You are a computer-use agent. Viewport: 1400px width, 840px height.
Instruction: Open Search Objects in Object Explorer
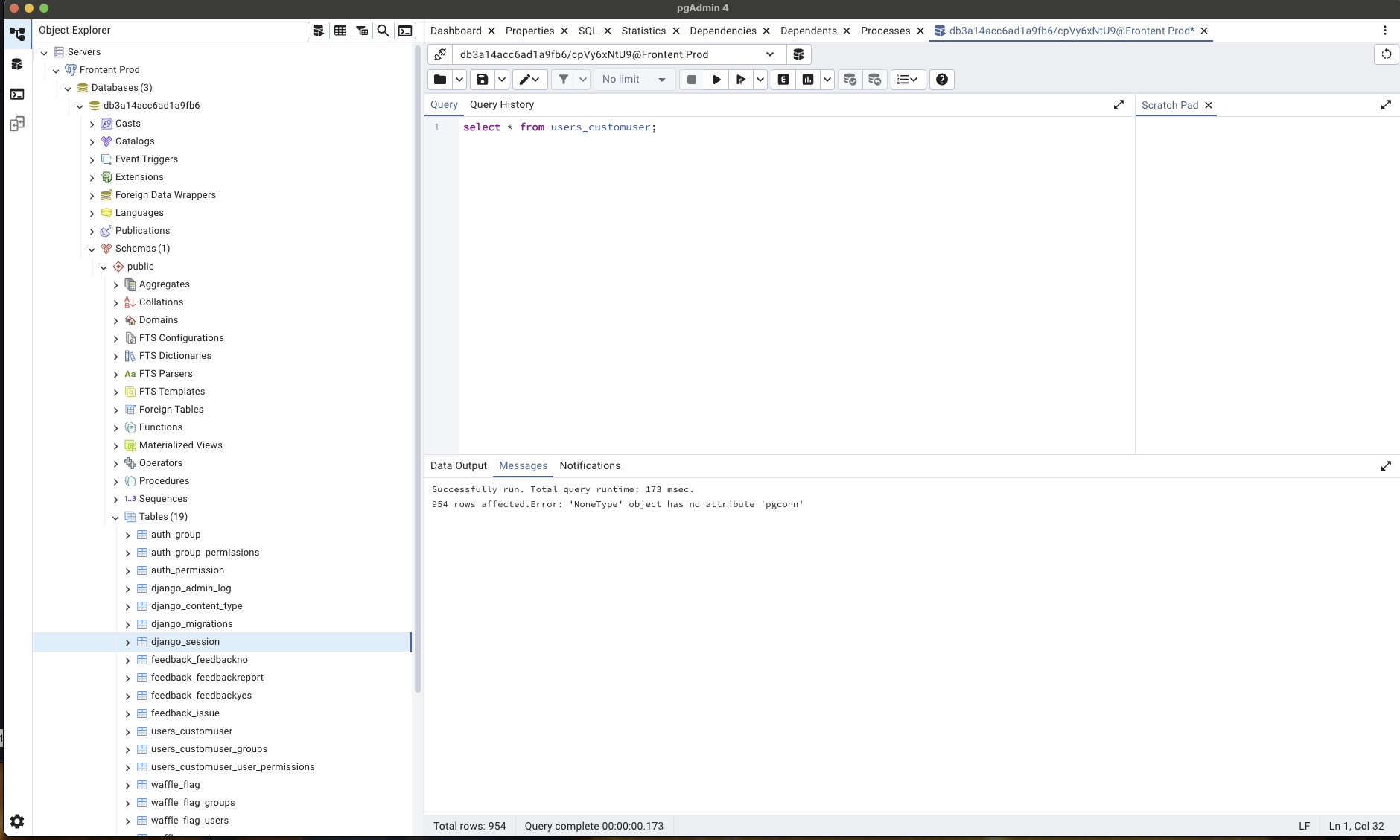(x=383, y=31)
